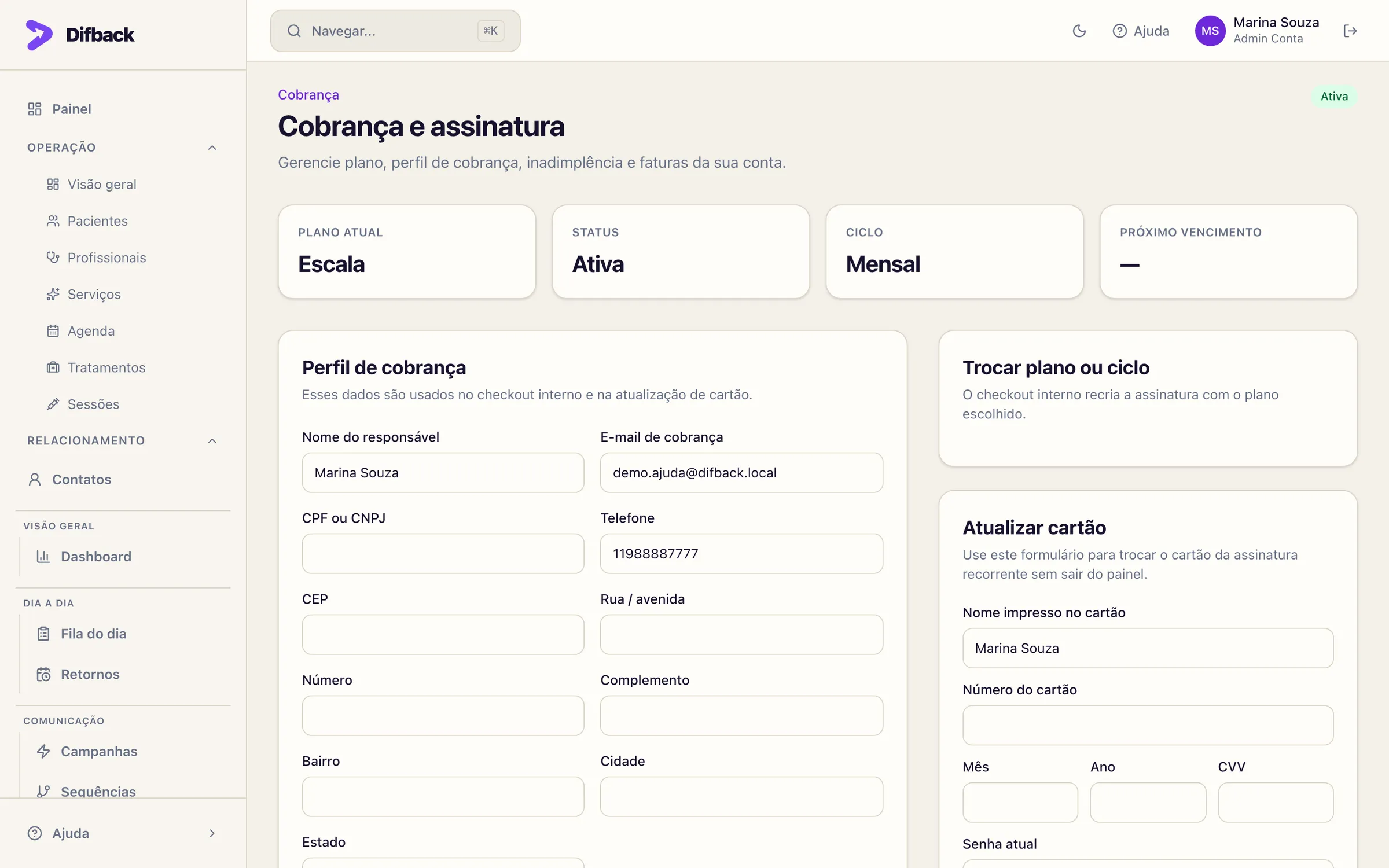Screen dimensions: 1389x868
Task: Click the Contatos person icon
Action: click(x=35, y=479)
